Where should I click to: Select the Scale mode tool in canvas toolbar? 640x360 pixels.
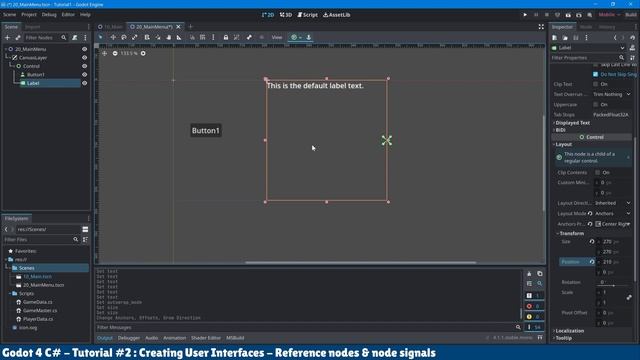pyautogui.click(x=135, y=37)
